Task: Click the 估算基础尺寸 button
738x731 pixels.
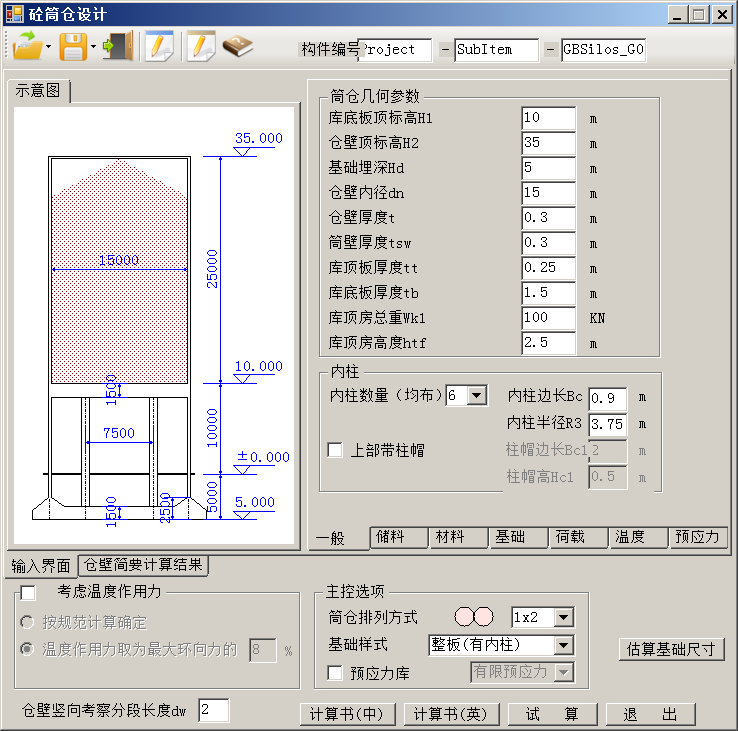Action: tap(671, 650)
